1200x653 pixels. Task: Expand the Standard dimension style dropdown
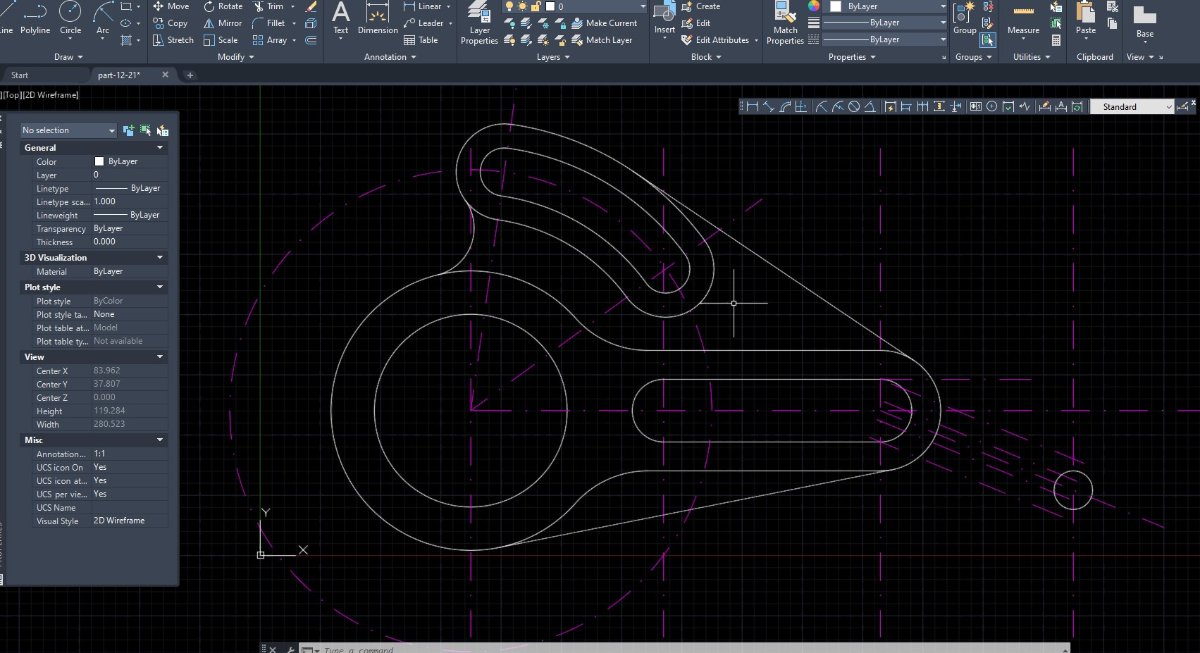coord(1131,106)
